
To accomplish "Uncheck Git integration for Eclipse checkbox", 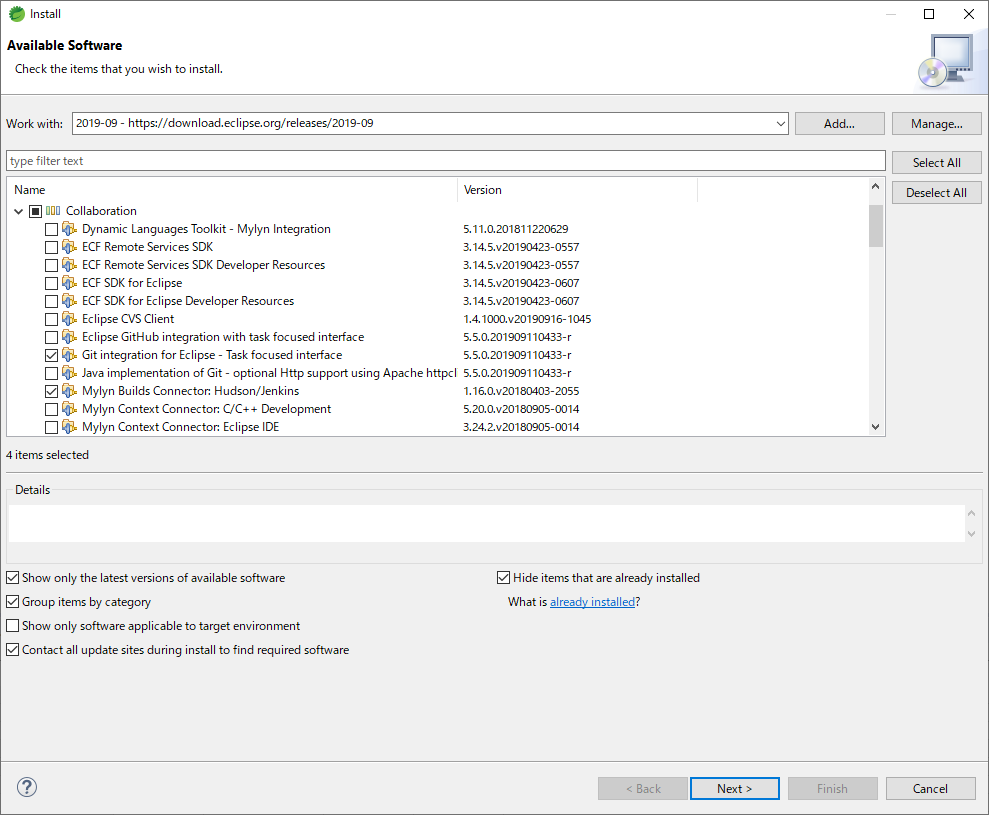I will pos(52,355).
